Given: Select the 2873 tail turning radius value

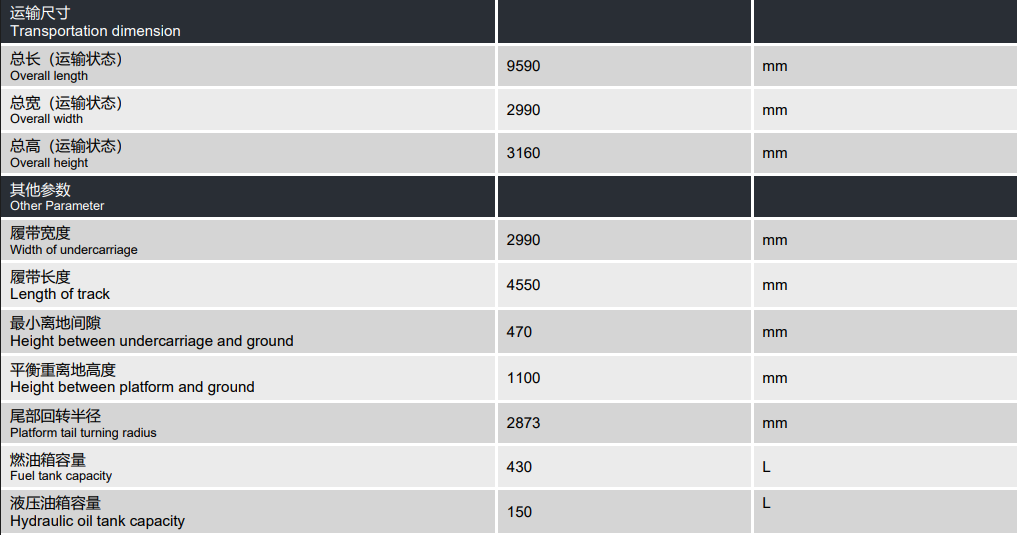Looking at the screenshot, I should coord(523,423).
